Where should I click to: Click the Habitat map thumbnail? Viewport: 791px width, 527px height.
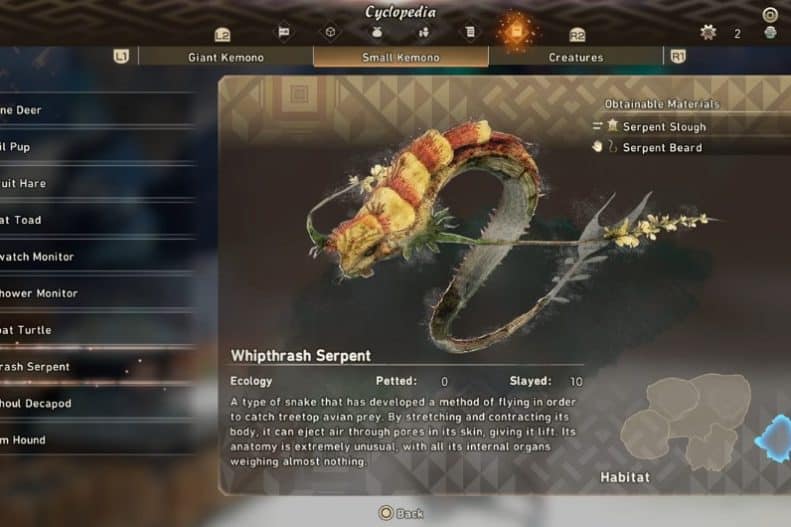pos(686,423)
